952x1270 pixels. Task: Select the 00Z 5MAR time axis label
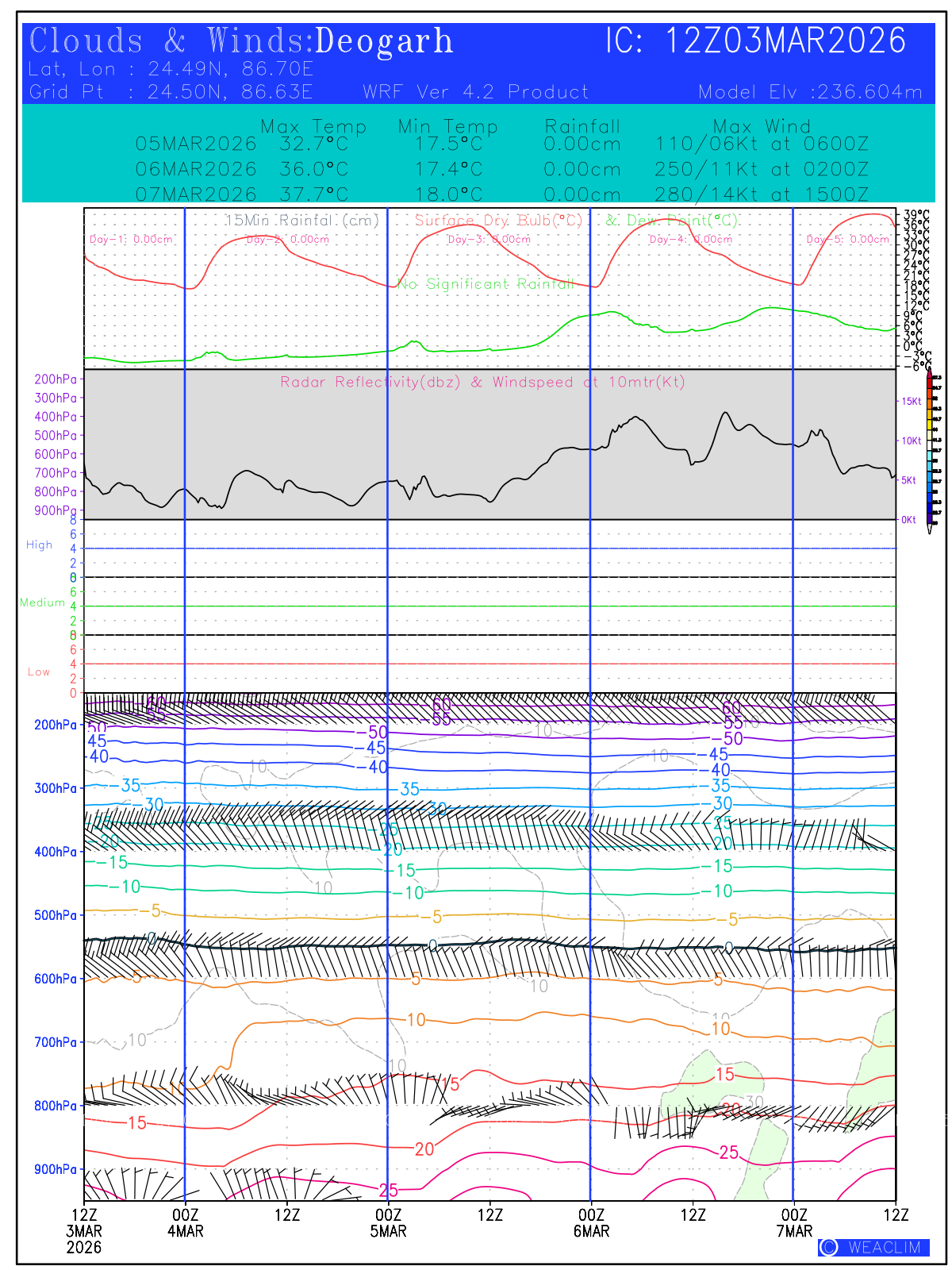tap(388, 1223)
